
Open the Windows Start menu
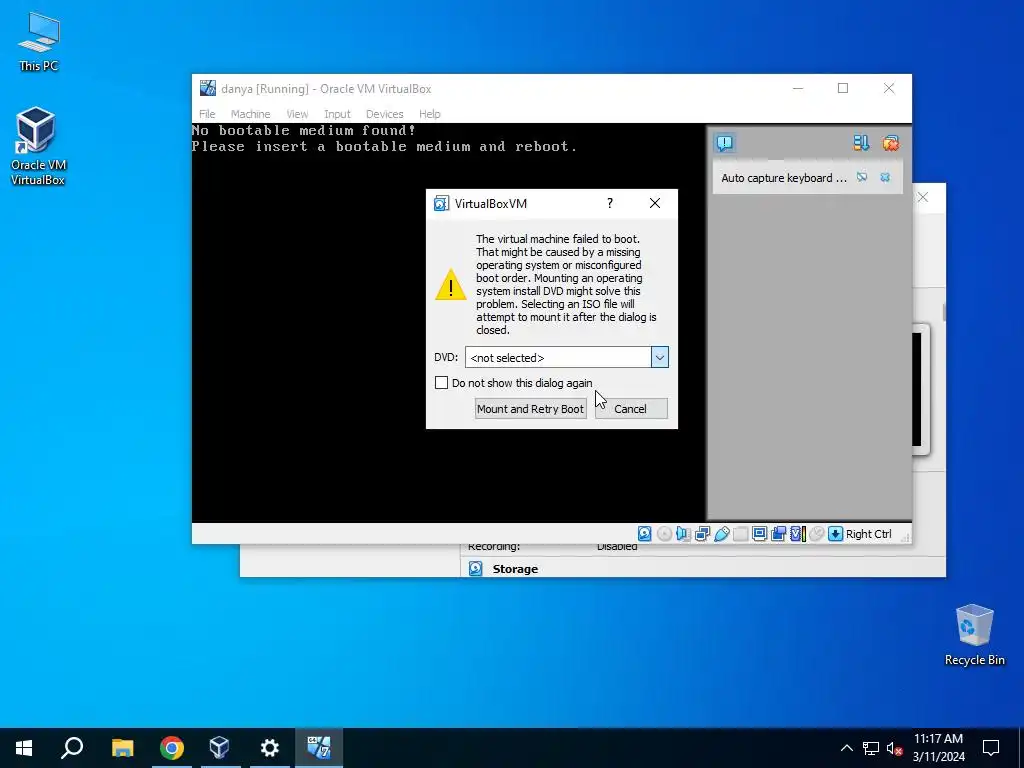coord(24,748)
